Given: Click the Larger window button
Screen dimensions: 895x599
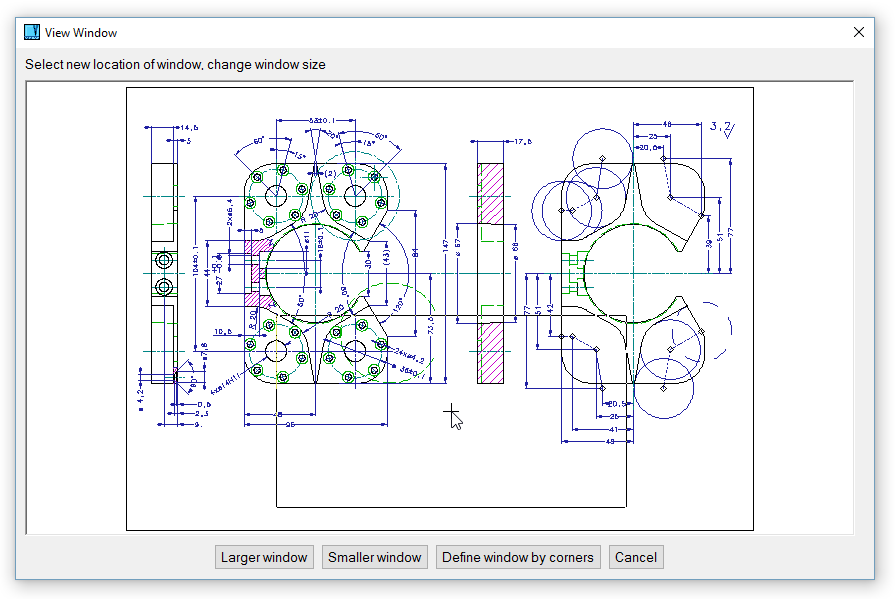Looking at the screenshot, I should pyautogui.click(x=264, y=557).
